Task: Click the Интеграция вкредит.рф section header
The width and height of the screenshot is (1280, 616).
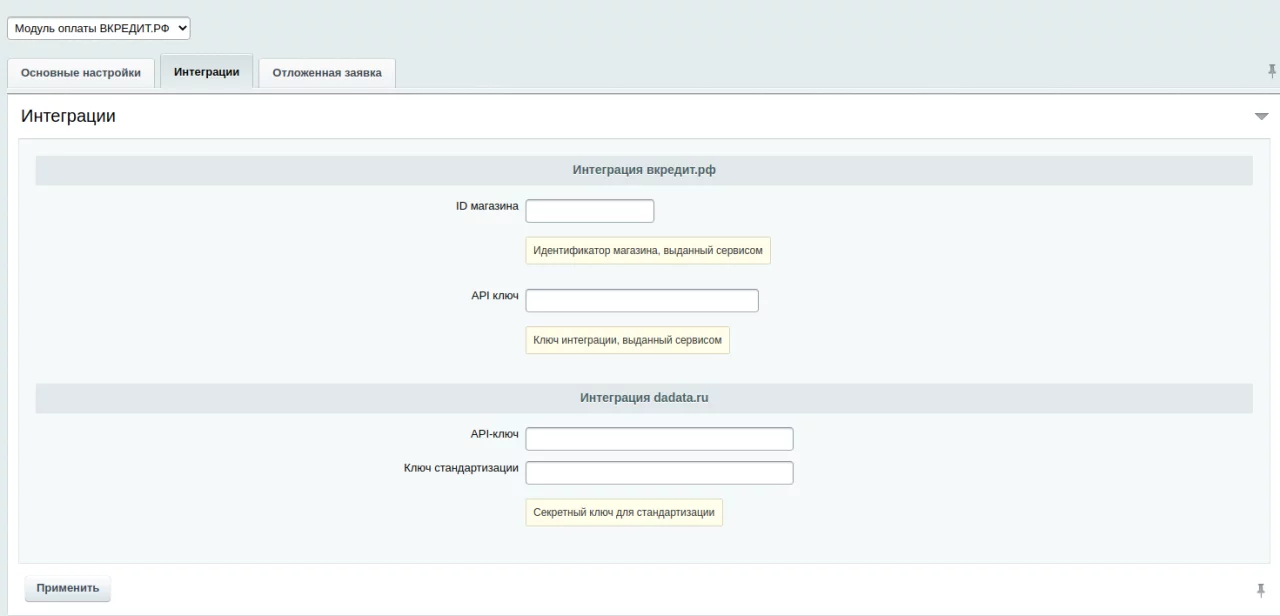Action: point(644,170)
